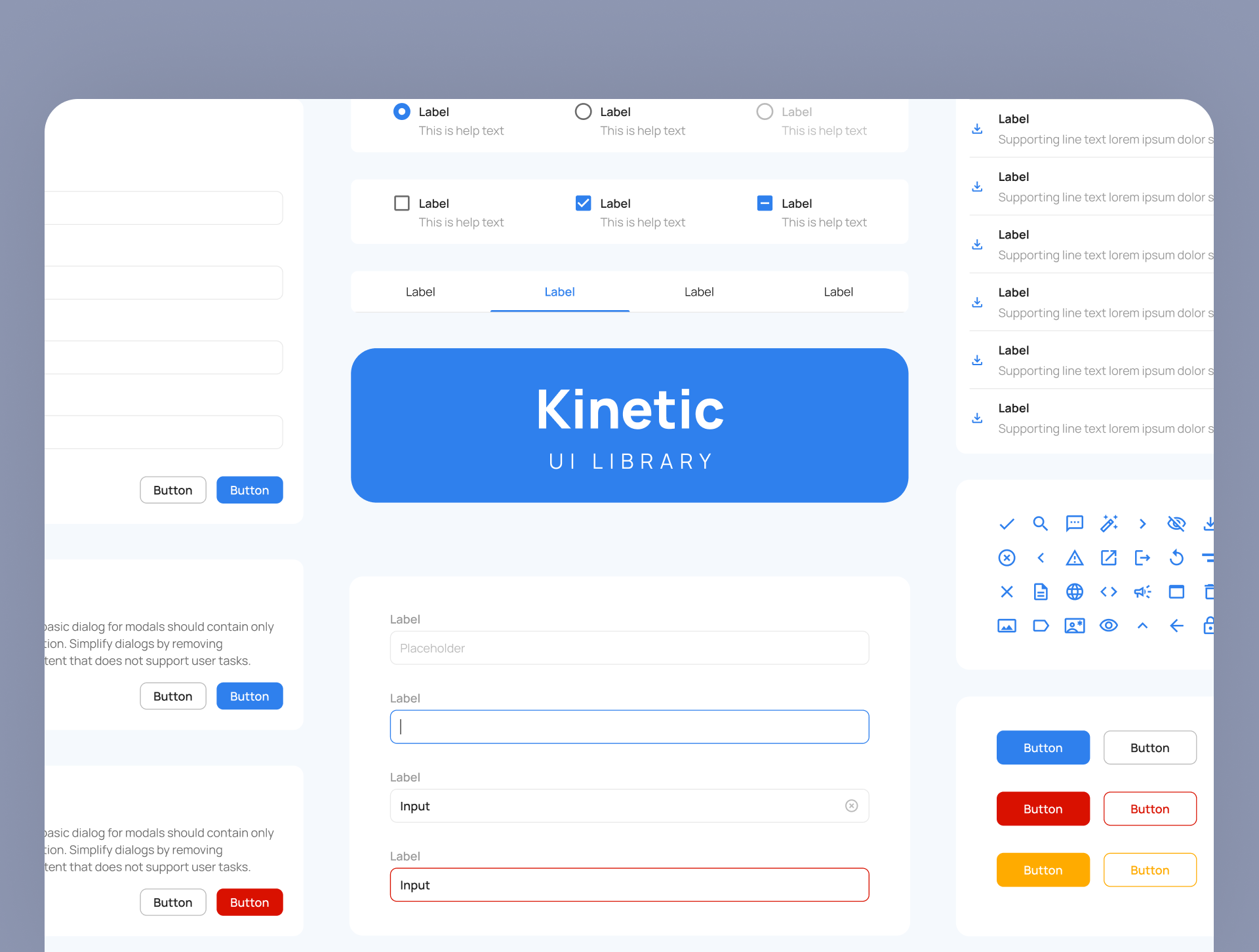Tick the unchecked Label checkbox
The height and width of the screenshot is (952, 1259).
pos(401,203)
